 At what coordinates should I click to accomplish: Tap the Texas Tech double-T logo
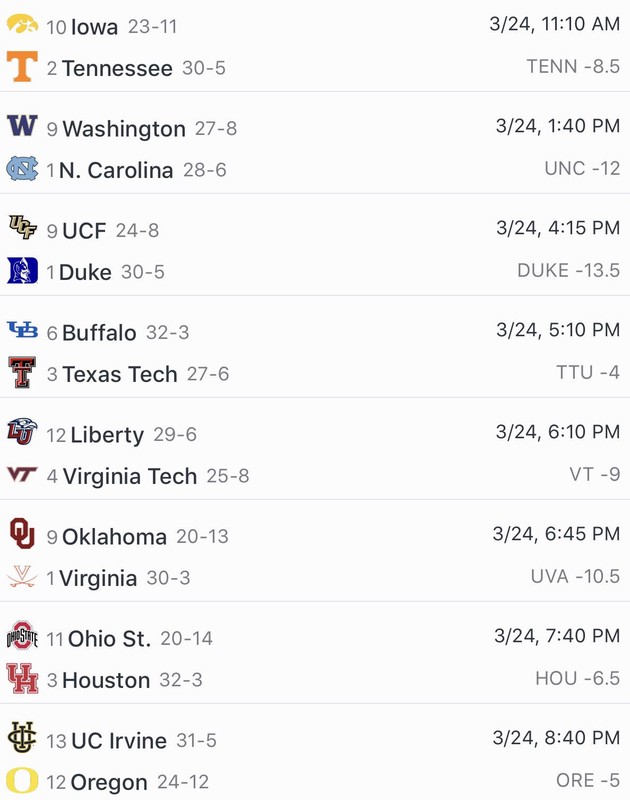coord(22,372)
